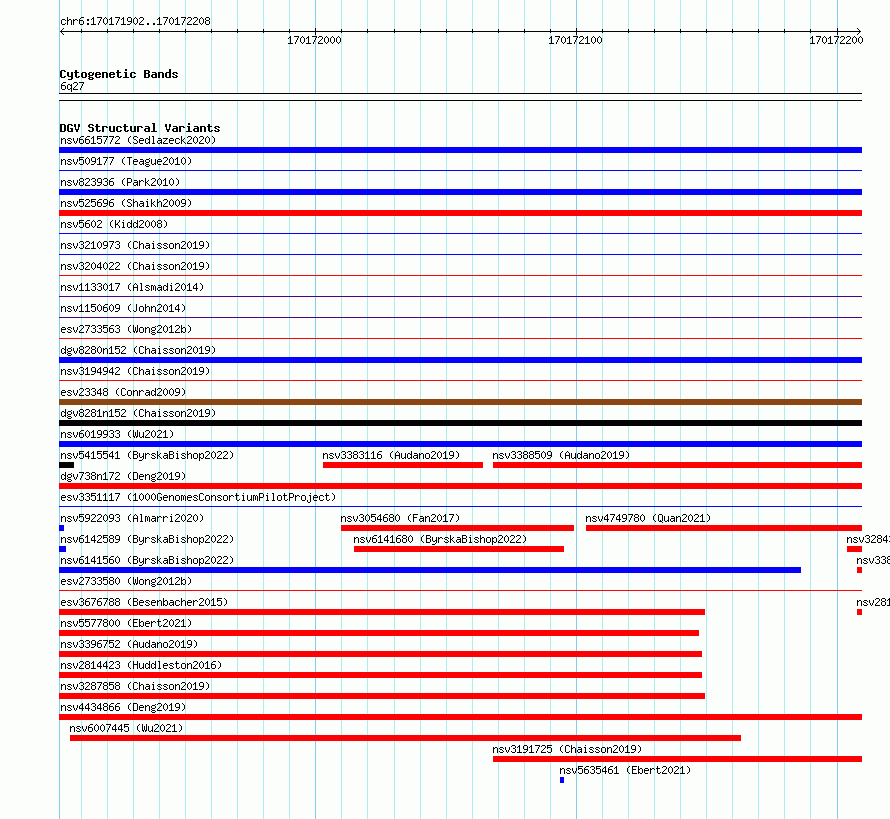
Task: Select the red bar under nsv3383116
Action: 403,465
